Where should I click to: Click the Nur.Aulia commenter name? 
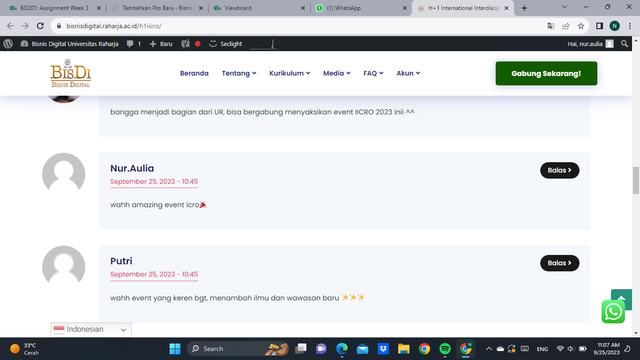click(x=132, y=168)
